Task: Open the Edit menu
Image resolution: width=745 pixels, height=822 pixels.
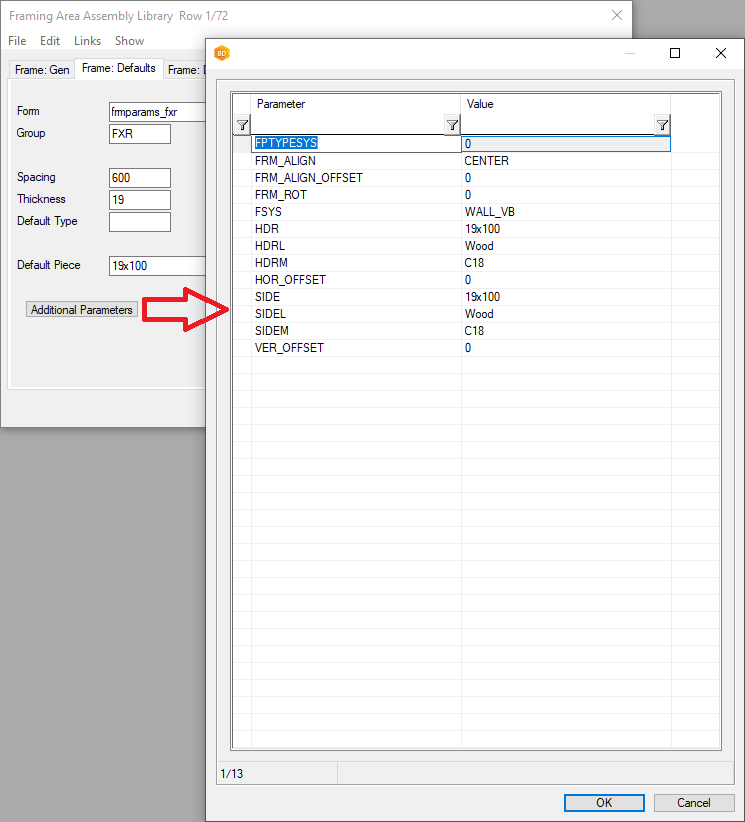Action: tap(50, 41)
